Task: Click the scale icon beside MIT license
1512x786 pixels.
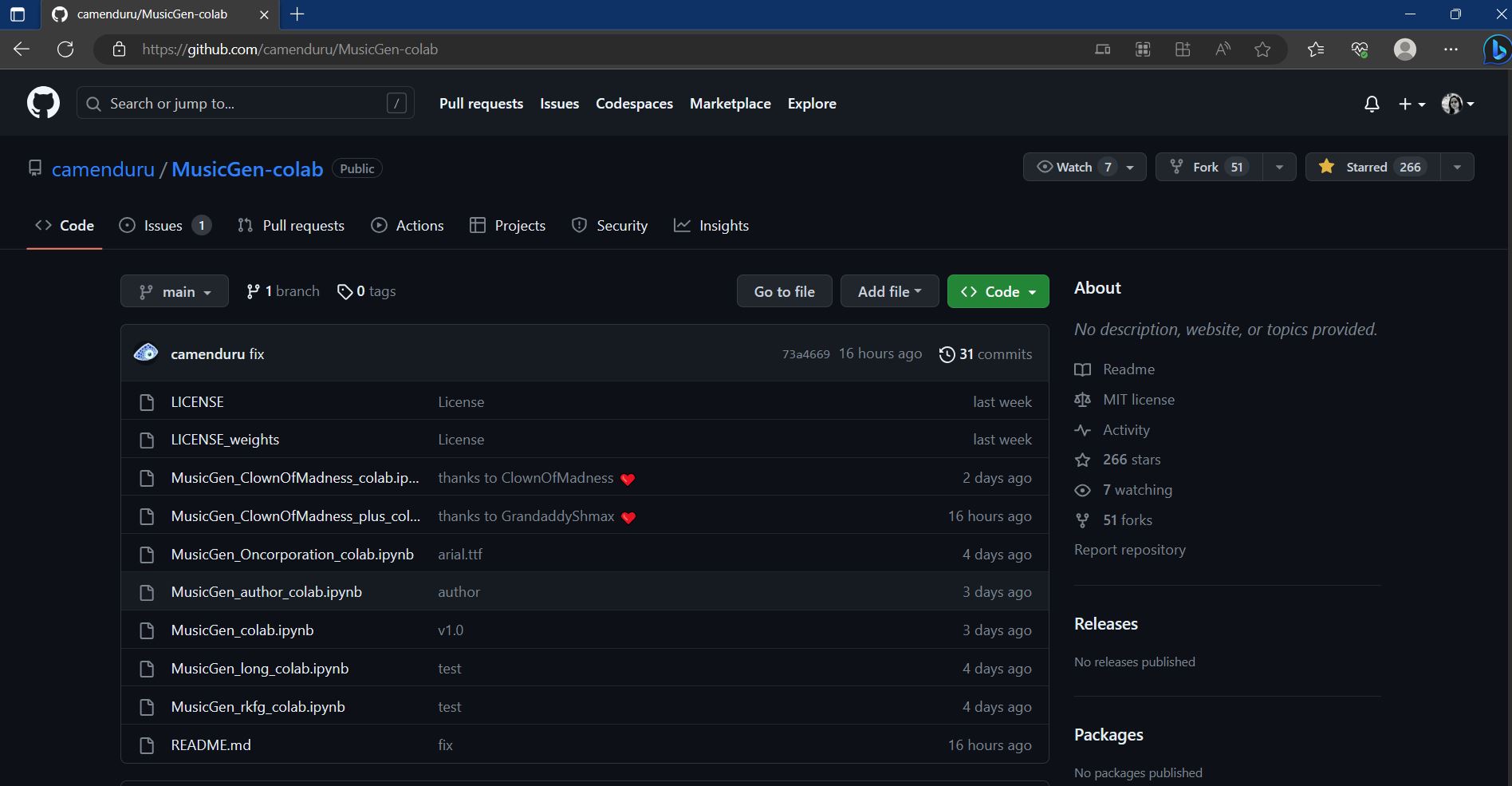Action: 1082,400
